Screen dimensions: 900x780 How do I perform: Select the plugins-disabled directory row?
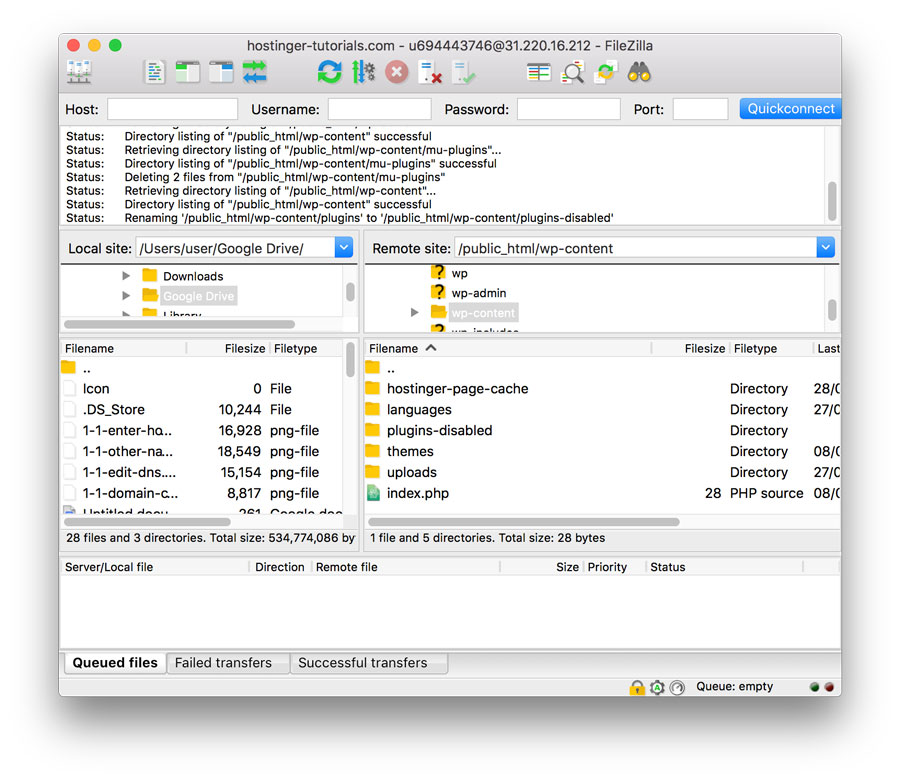pyautogui.click(x=602, y=430)
